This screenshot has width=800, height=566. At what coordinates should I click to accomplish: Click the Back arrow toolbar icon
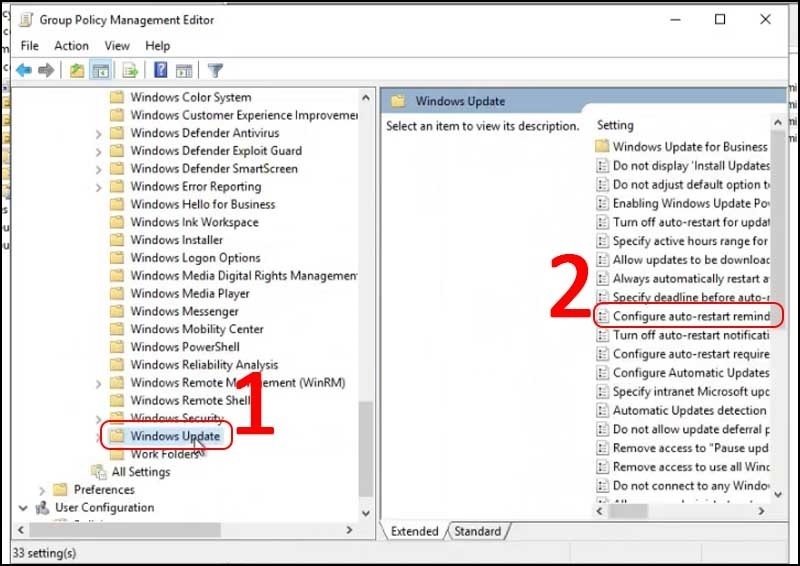pyautogui.click(x=23, y=70)
